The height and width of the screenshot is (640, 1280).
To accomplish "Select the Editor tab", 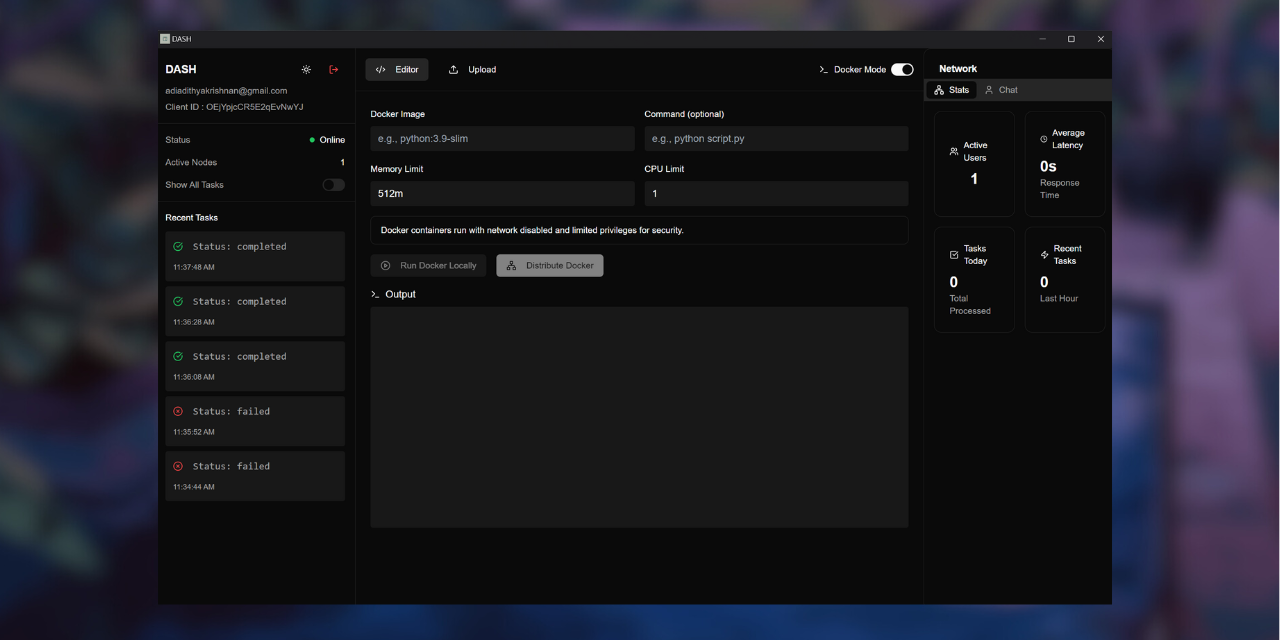I will [x=396, y=69].
